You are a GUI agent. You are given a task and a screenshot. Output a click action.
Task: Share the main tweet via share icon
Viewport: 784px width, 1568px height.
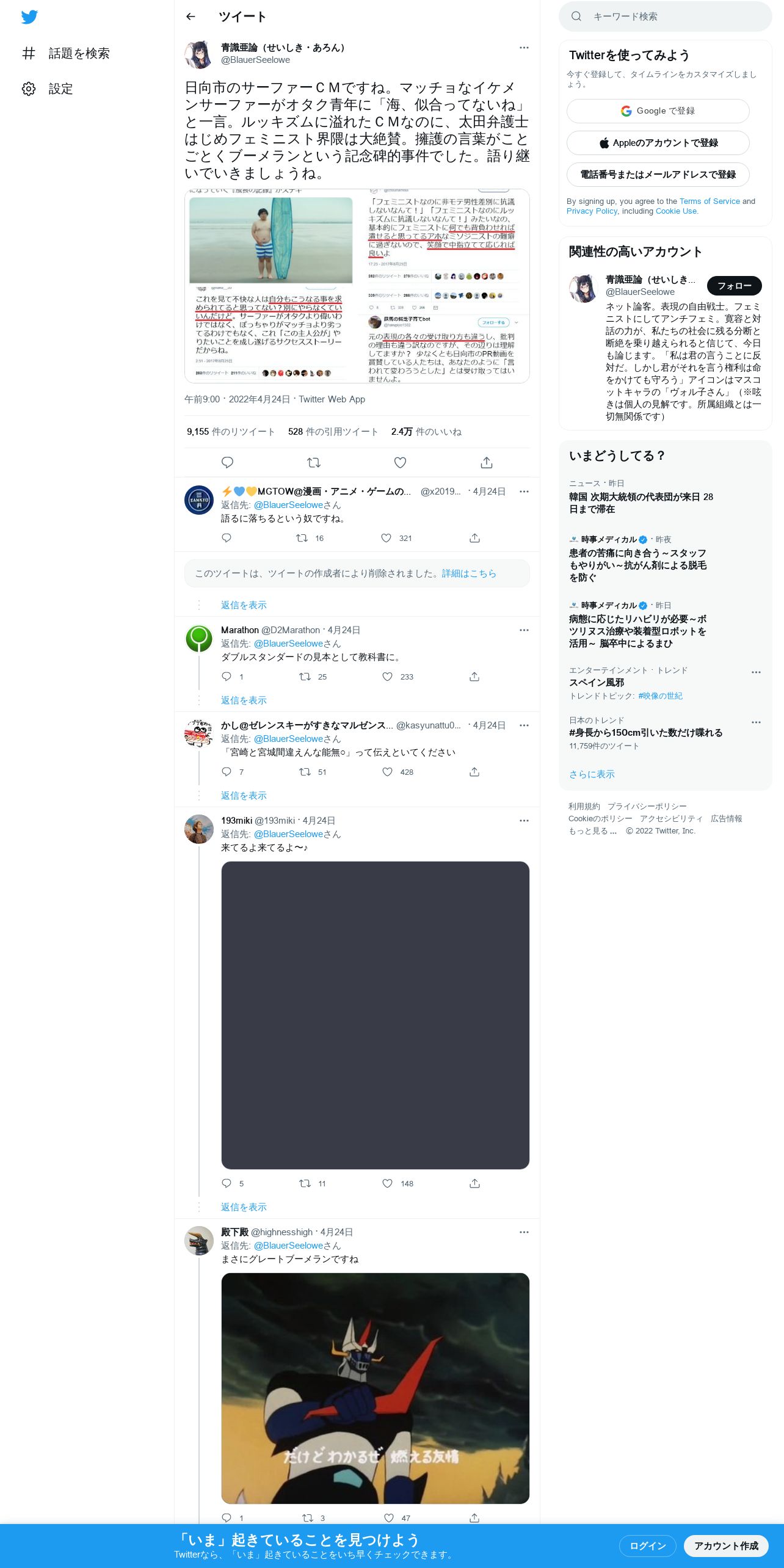click(487, 462)
